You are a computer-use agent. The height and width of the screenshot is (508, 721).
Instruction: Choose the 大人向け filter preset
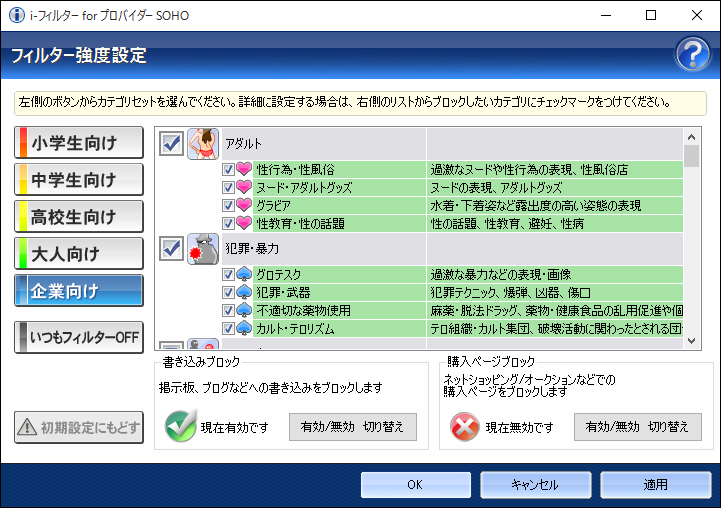pos(79,252)
